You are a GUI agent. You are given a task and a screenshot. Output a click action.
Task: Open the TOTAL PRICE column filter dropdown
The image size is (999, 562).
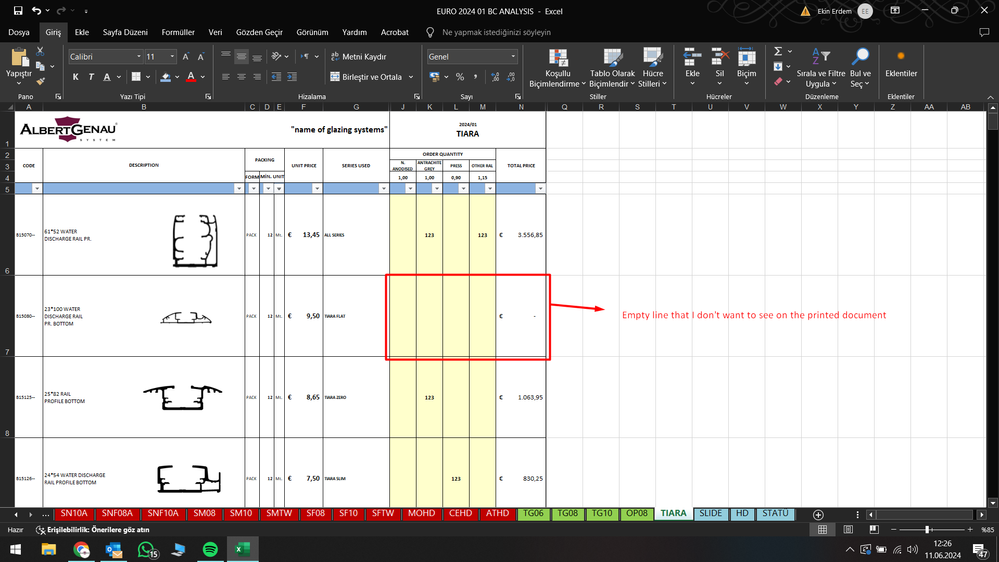point(540,189)
